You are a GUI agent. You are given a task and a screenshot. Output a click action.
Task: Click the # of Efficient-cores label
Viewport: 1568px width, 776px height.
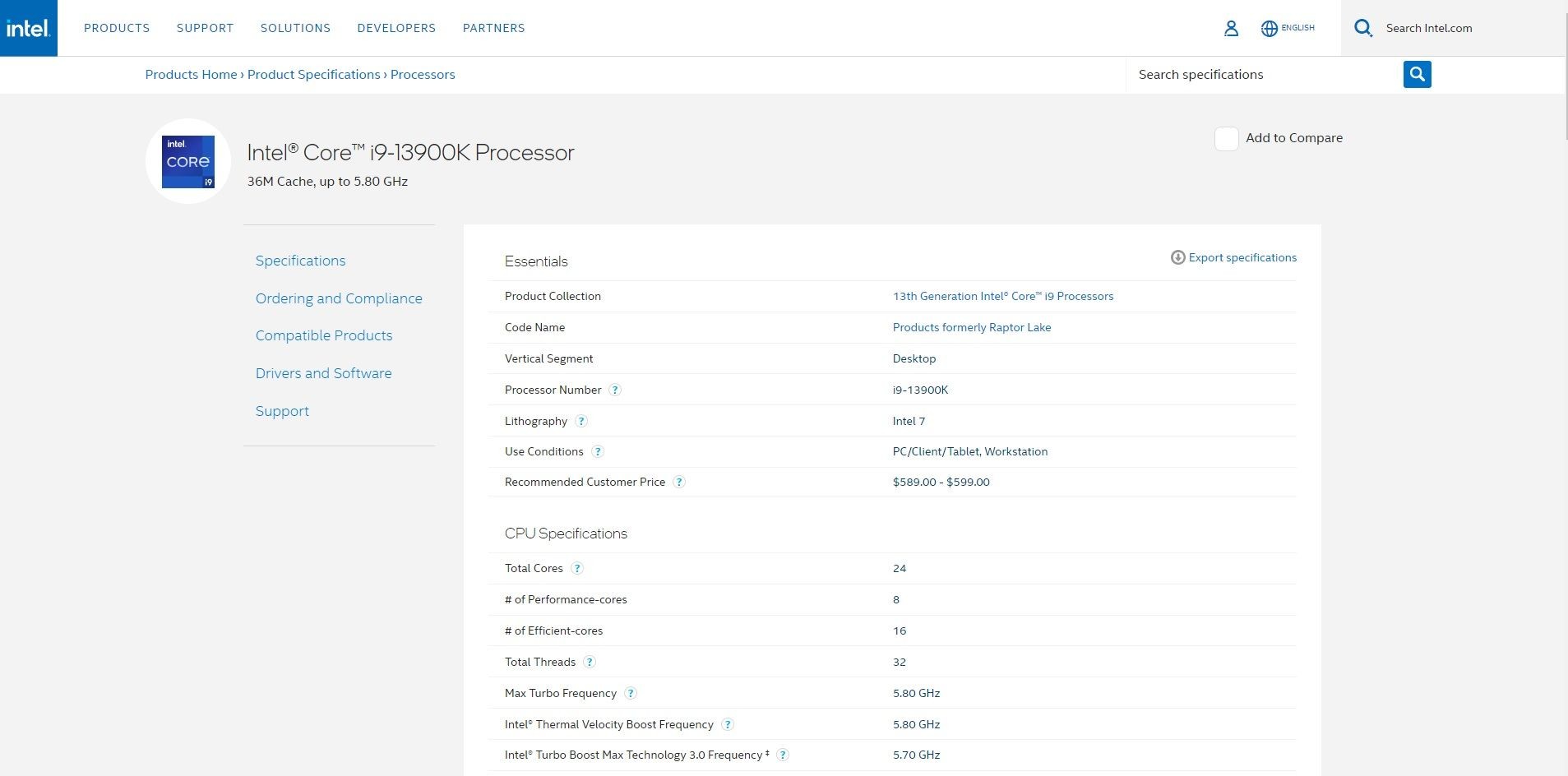tap(553, 630)
